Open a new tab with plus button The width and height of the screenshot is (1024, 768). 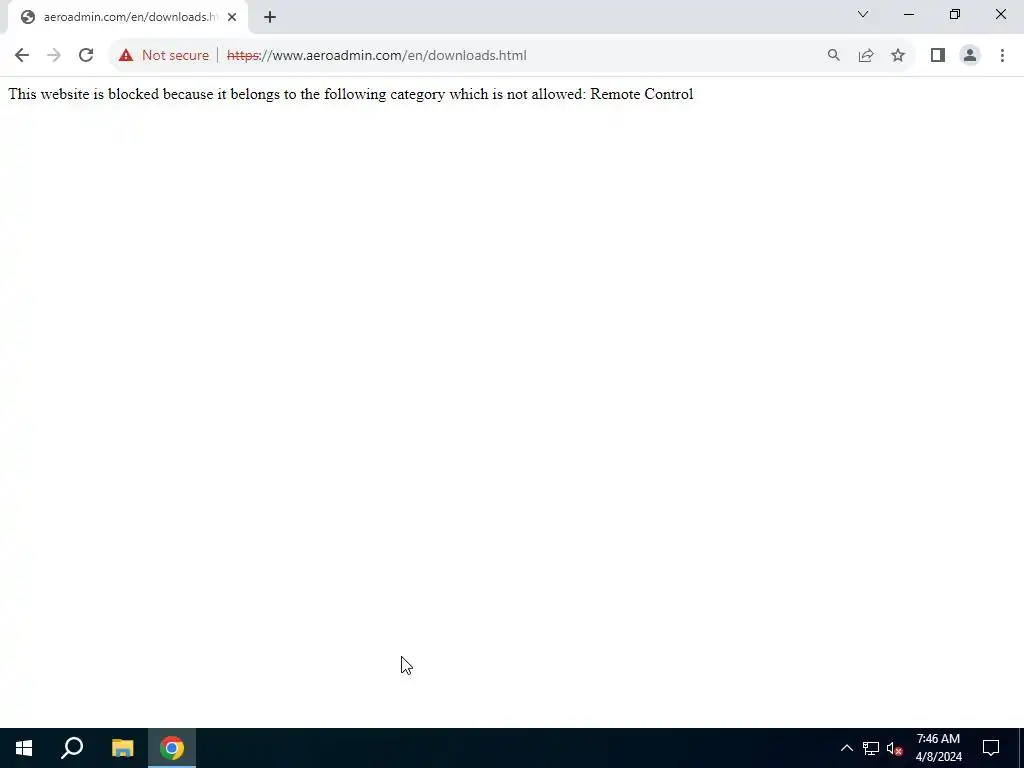pos(270,17)
